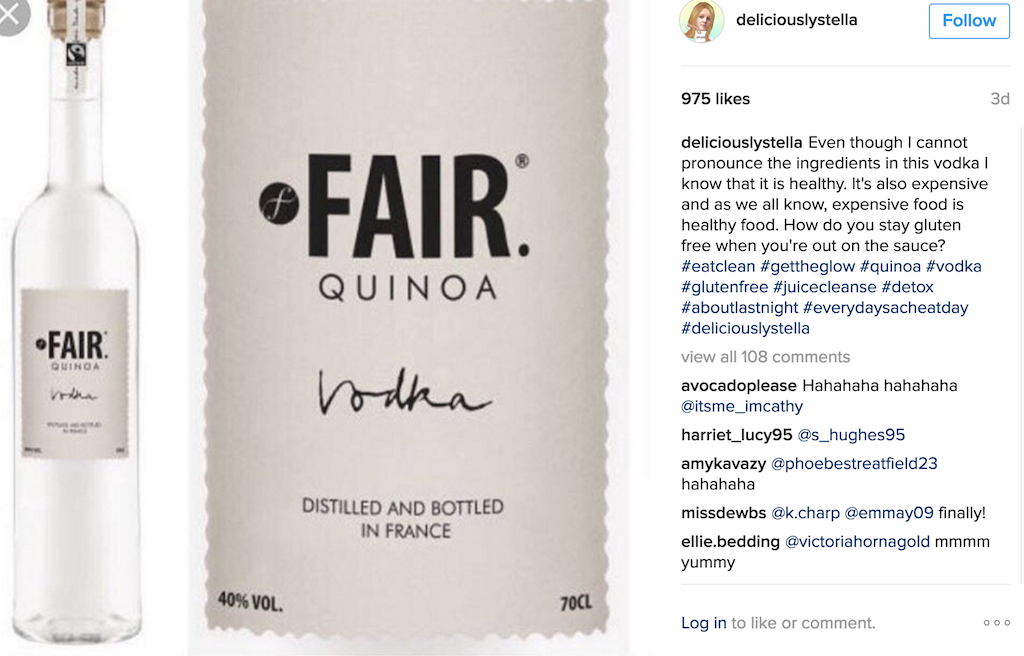Open the @phoebestreatfield23 mention
Image resolution: width=1024 pixels, height=656 pixels.
(x=854, y=463)
